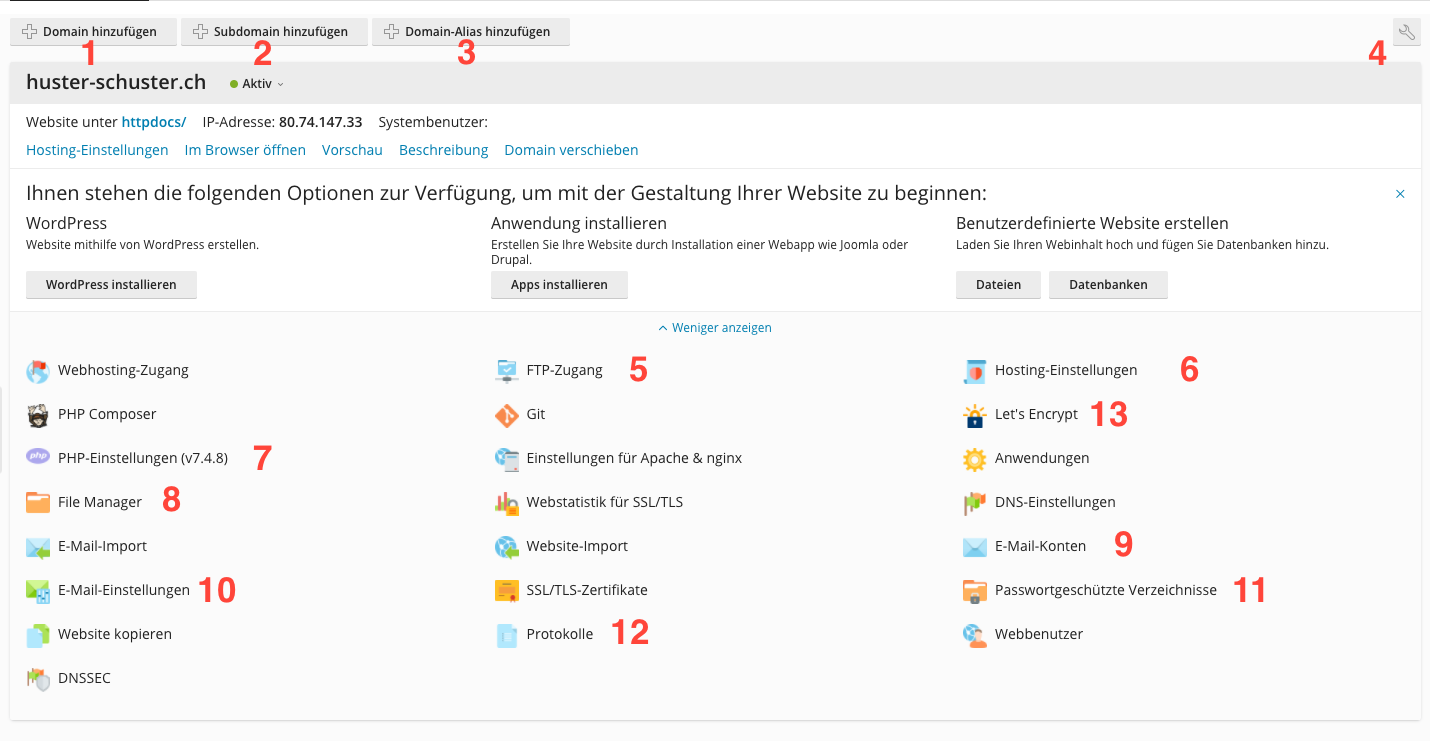Click the PHP-Einstellungen icon
The image size is (1430, 741).
tap(38, 457)
